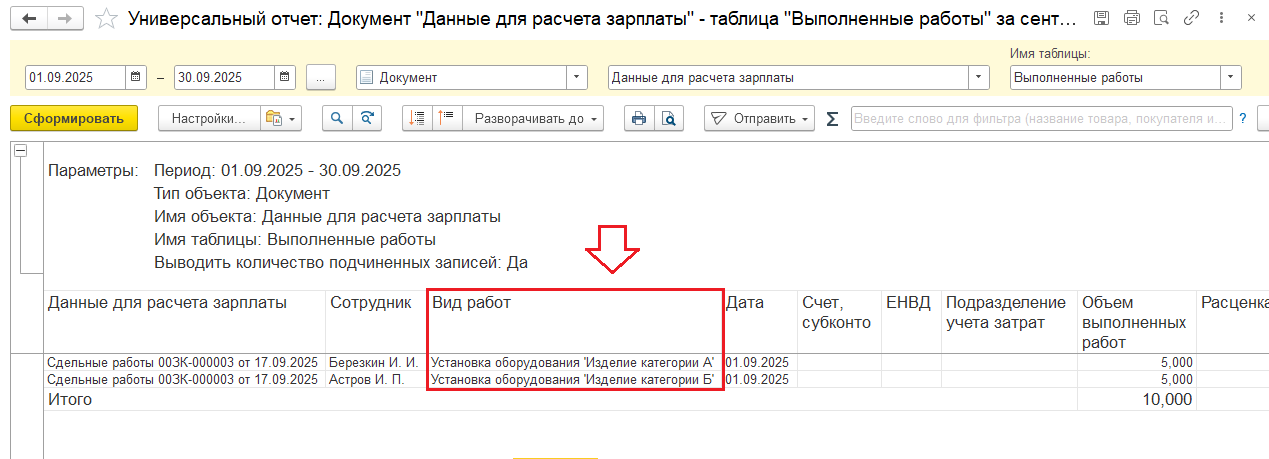Open 'Настройки...' report settings
Screen dimensions: 1269x459
(209, 118)
